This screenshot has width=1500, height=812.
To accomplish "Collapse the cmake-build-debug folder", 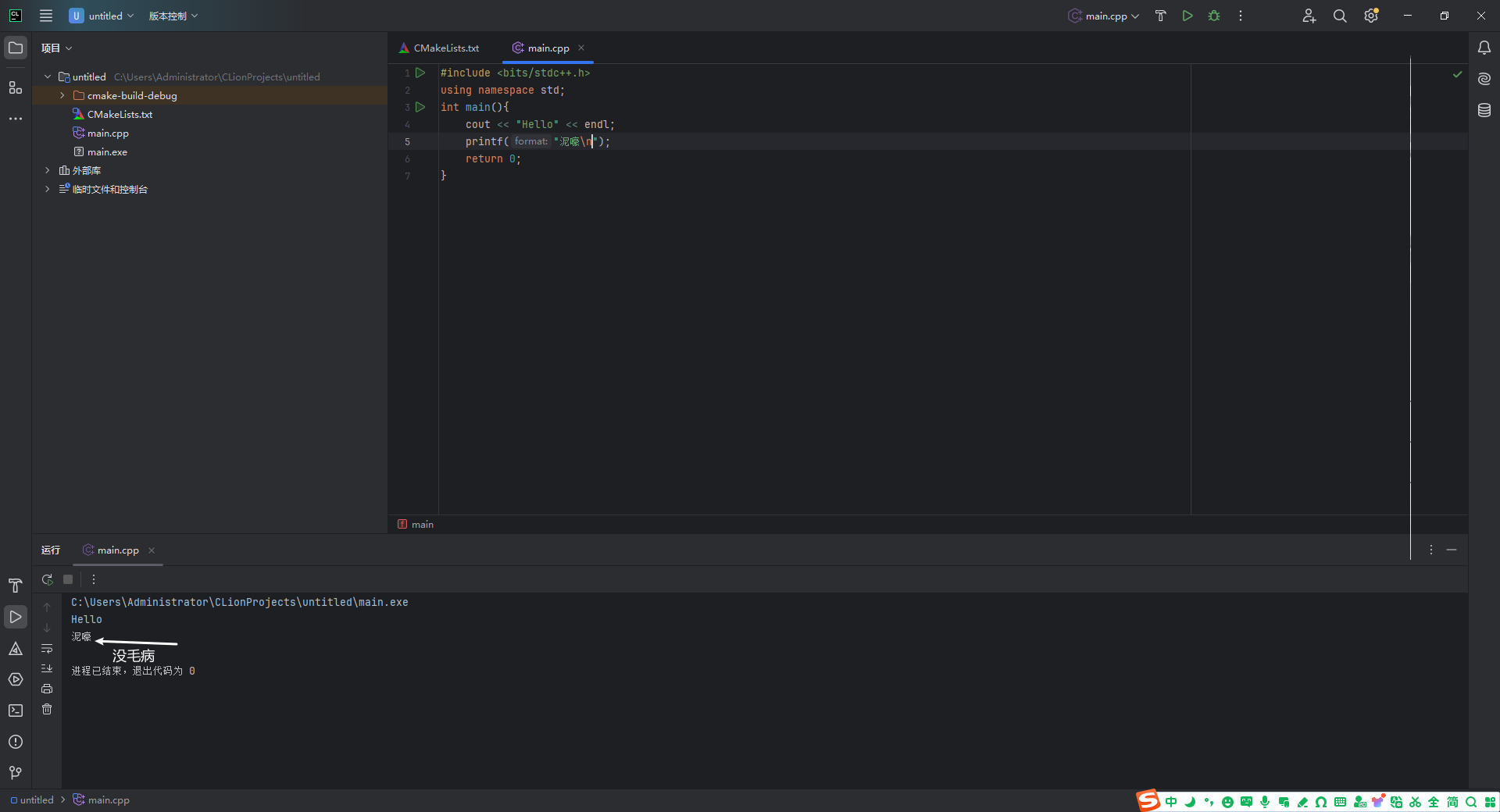I will point(62,95).
